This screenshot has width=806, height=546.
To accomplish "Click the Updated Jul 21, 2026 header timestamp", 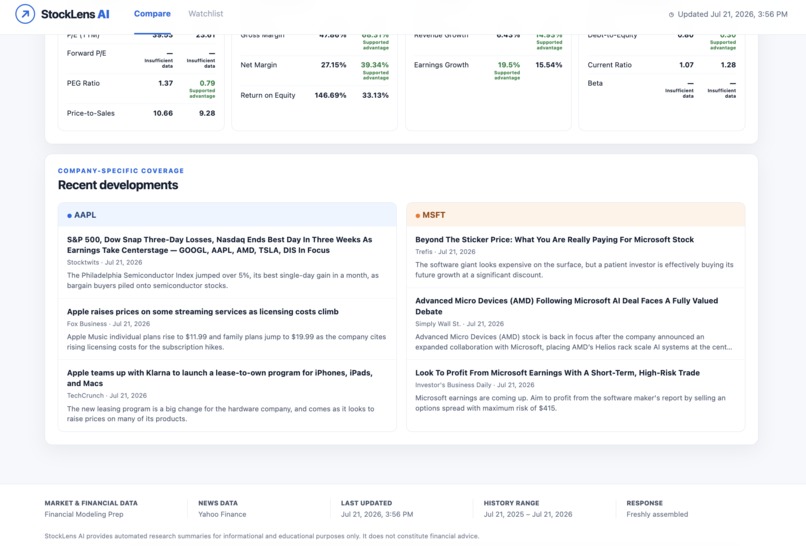I will click(732, 14).
